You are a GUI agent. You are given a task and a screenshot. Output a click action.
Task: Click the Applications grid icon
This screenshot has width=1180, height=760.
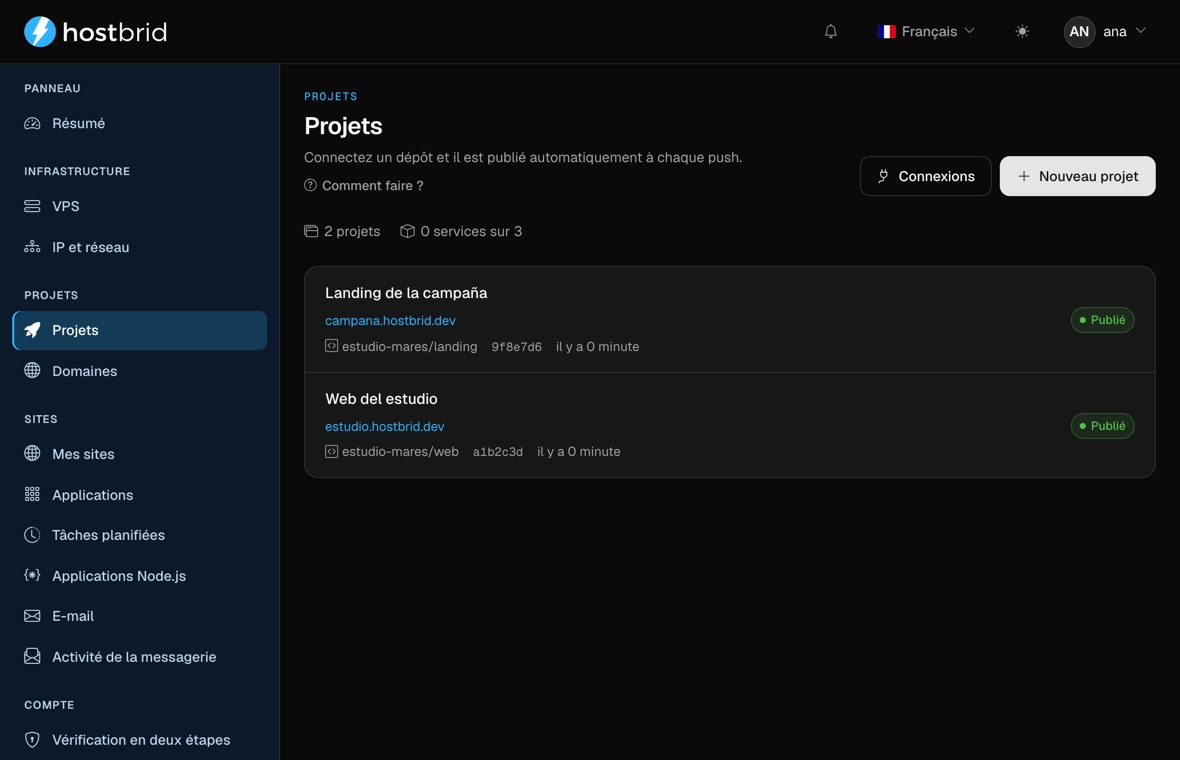(32, 494)
